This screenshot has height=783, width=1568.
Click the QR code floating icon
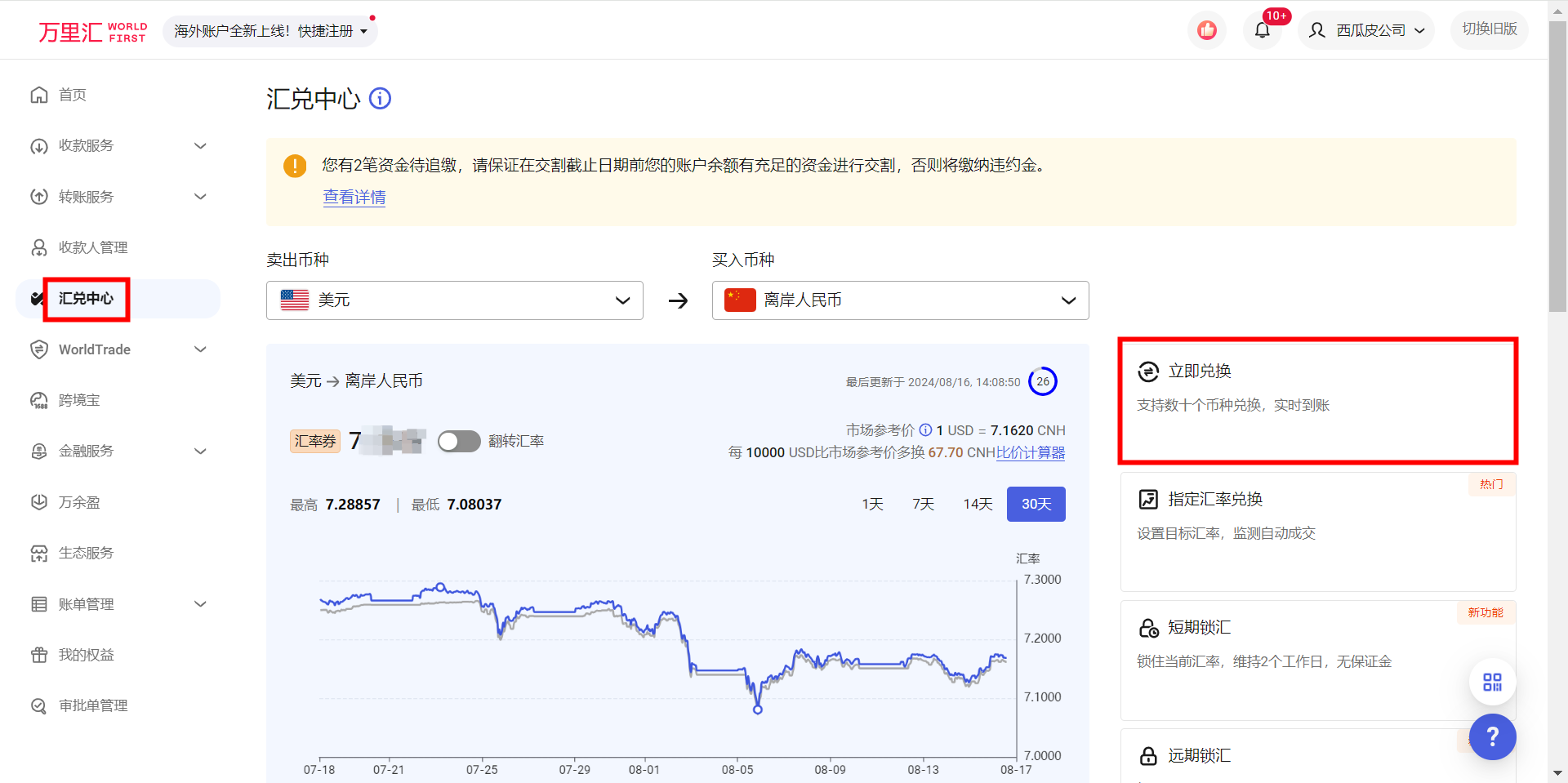coord(1492,682)
